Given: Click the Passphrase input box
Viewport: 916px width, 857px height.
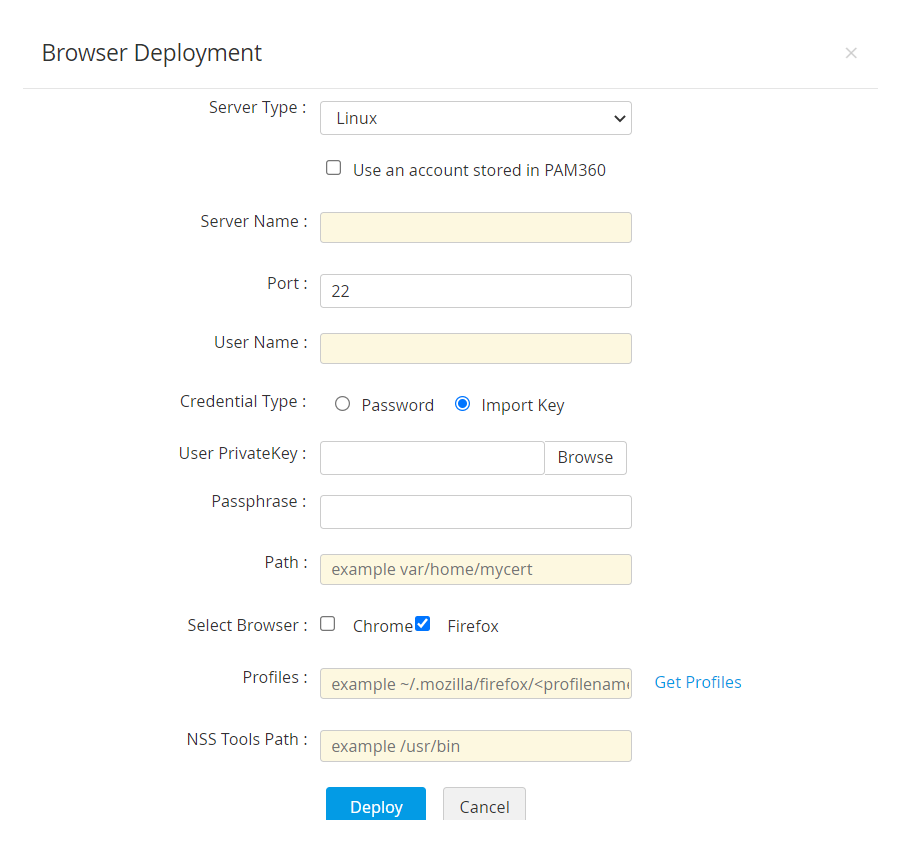Looking at the screenshot, I should point(475,512).
